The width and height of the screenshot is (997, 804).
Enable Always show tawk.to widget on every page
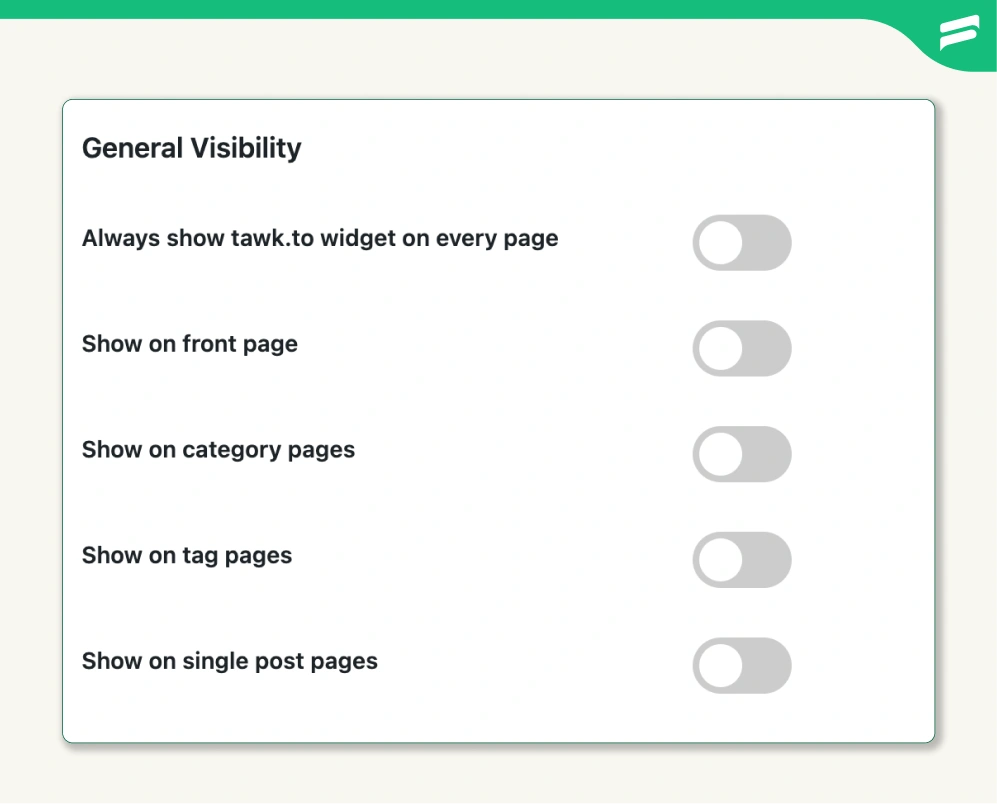[742, 243]
